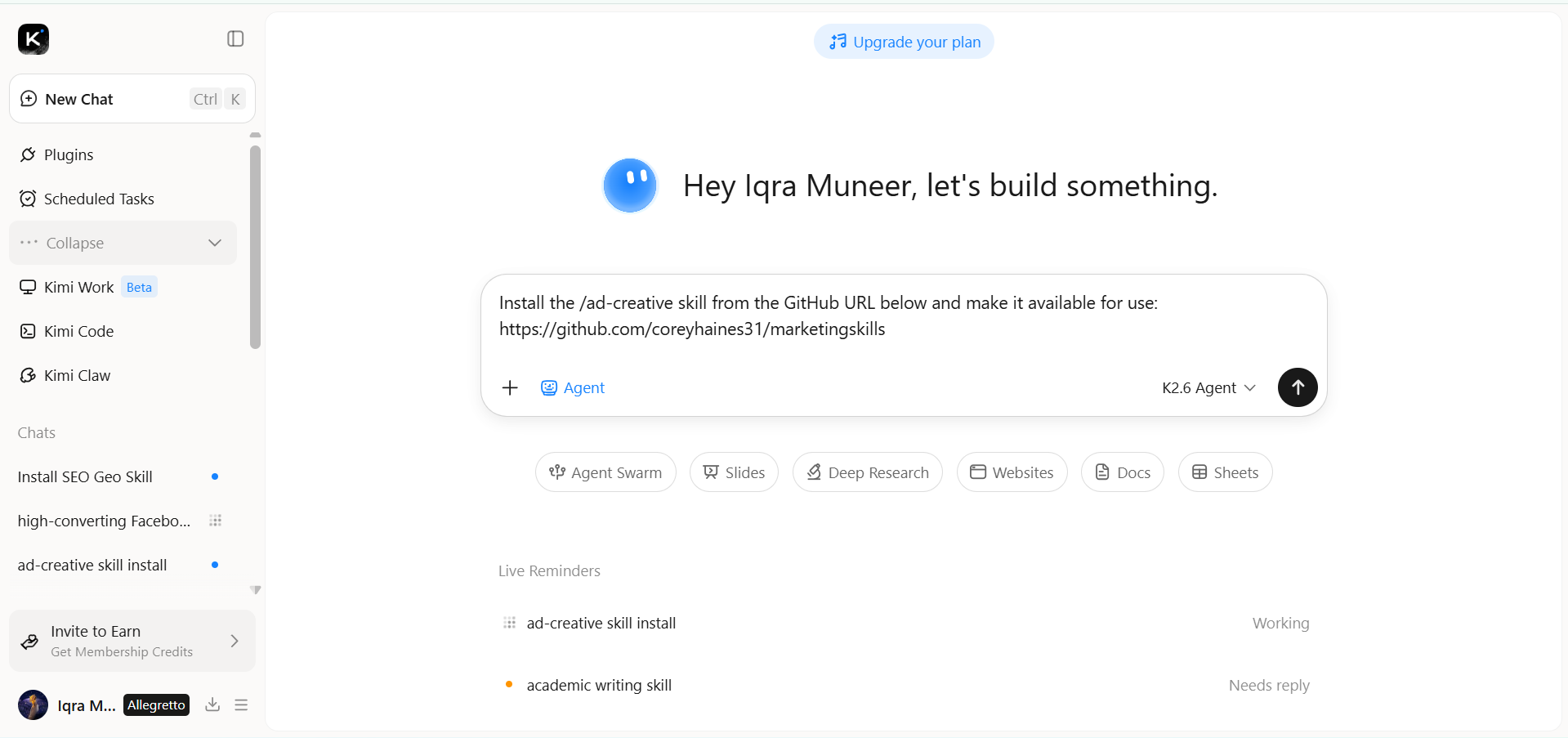
Task: Click the Agent Swarm icon
Action: [x=557, y=472]
